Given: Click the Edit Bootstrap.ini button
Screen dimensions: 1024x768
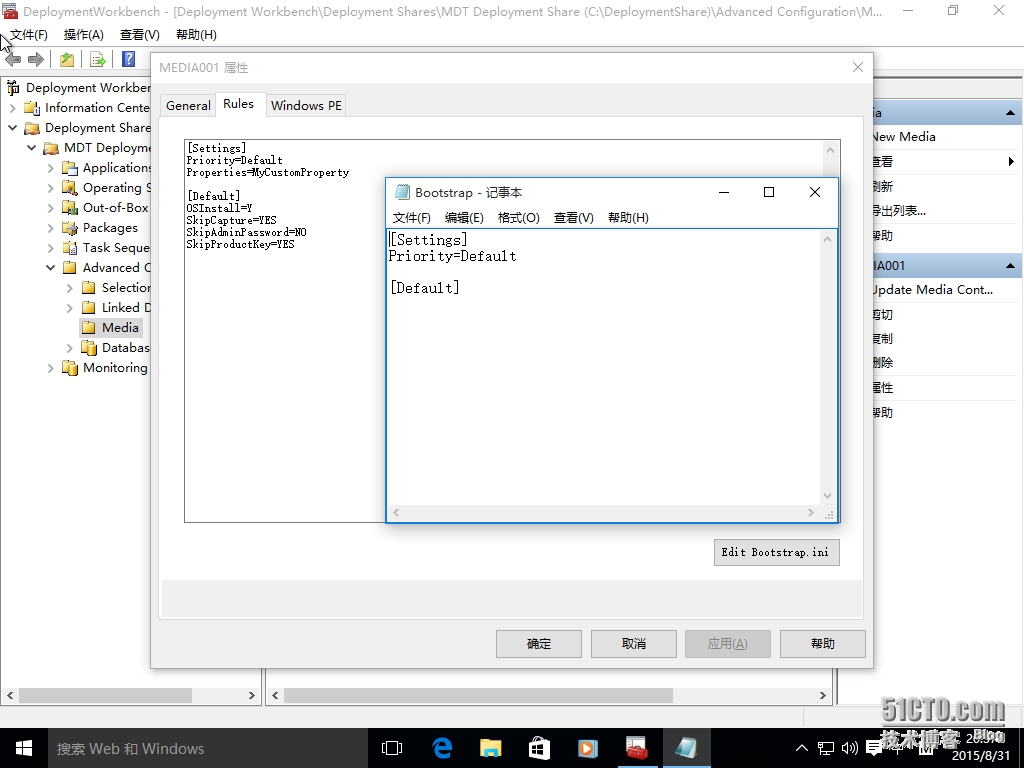Looking at the screenshot, I should point(776,552).
